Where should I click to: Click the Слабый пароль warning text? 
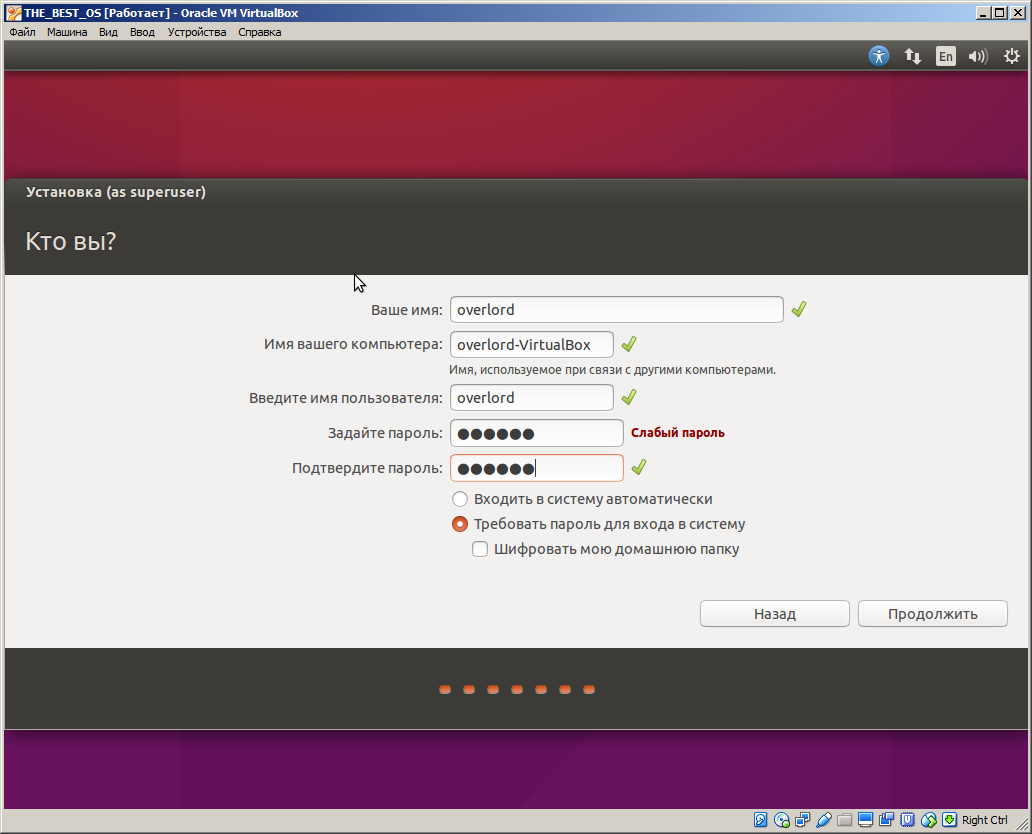(678, 432)
